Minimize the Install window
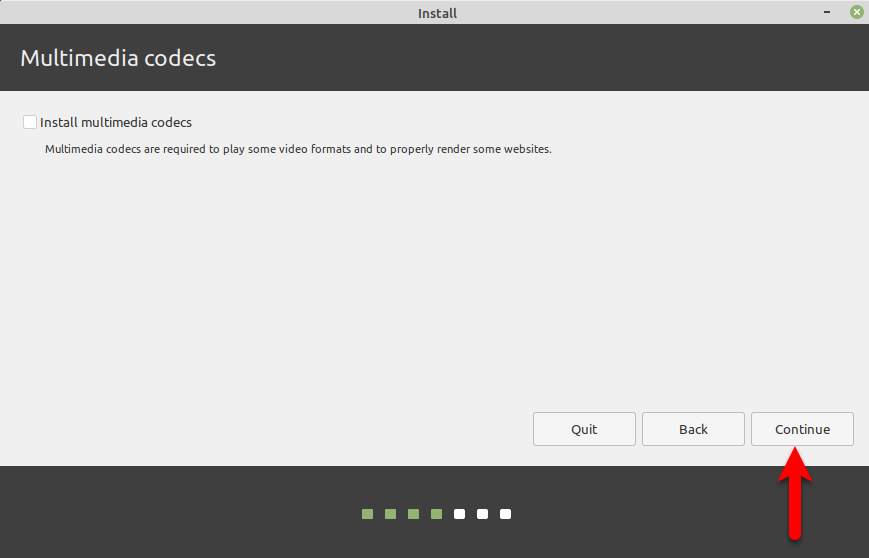The image size is (869, 558). click(827, 12)
